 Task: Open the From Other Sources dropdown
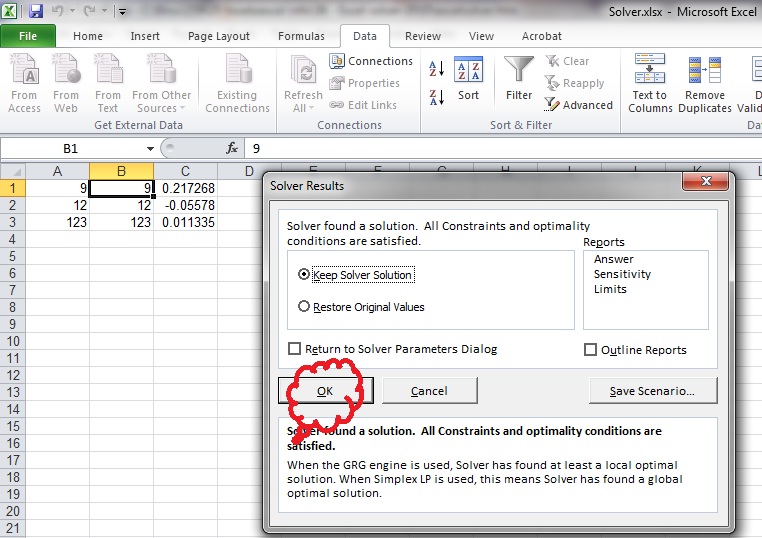click(161, 84)
